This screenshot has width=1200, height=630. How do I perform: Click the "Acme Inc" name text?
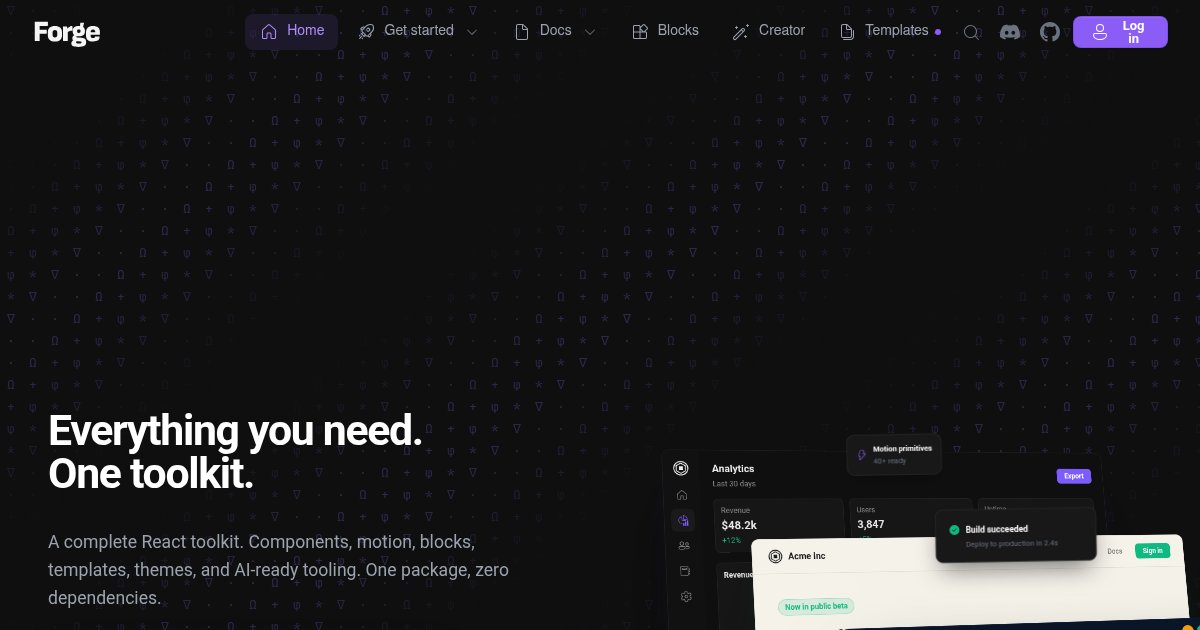click(x=807, y=556)
